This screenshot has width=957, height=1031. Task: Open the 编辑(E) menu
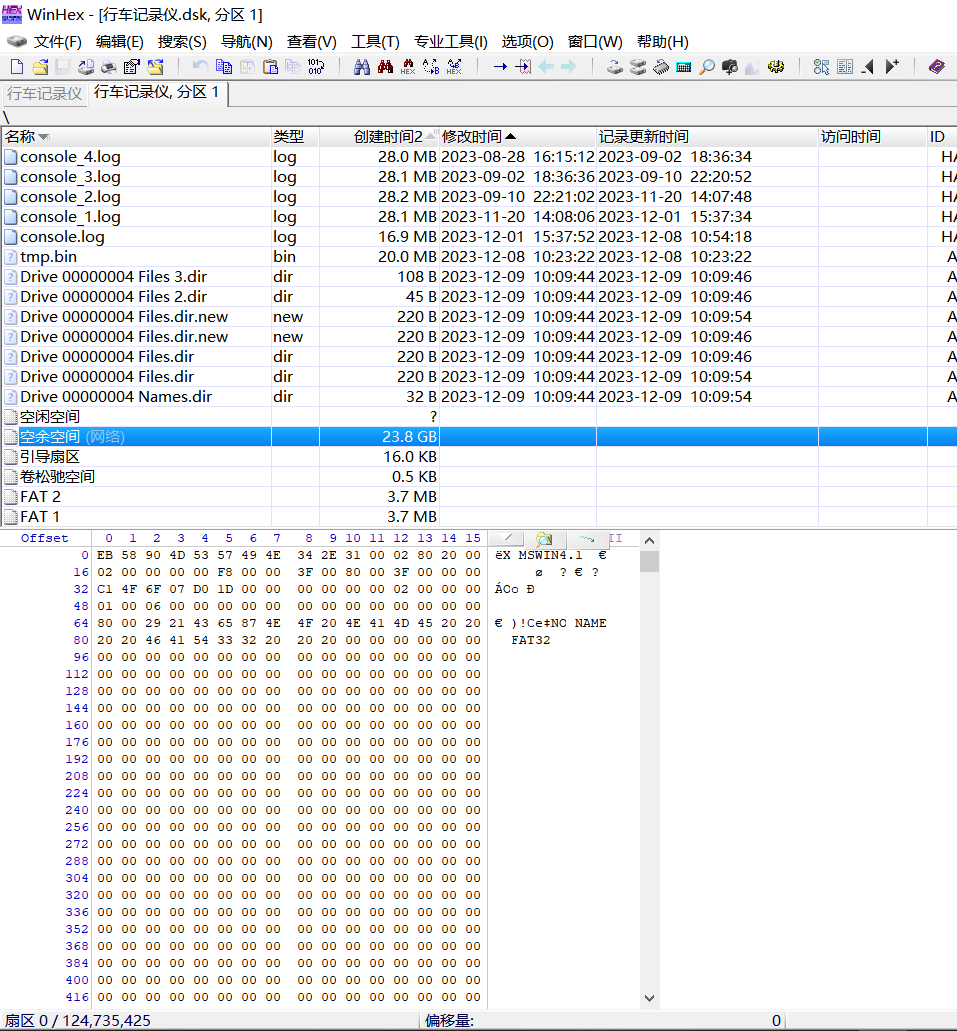click(x=120, y=42)
